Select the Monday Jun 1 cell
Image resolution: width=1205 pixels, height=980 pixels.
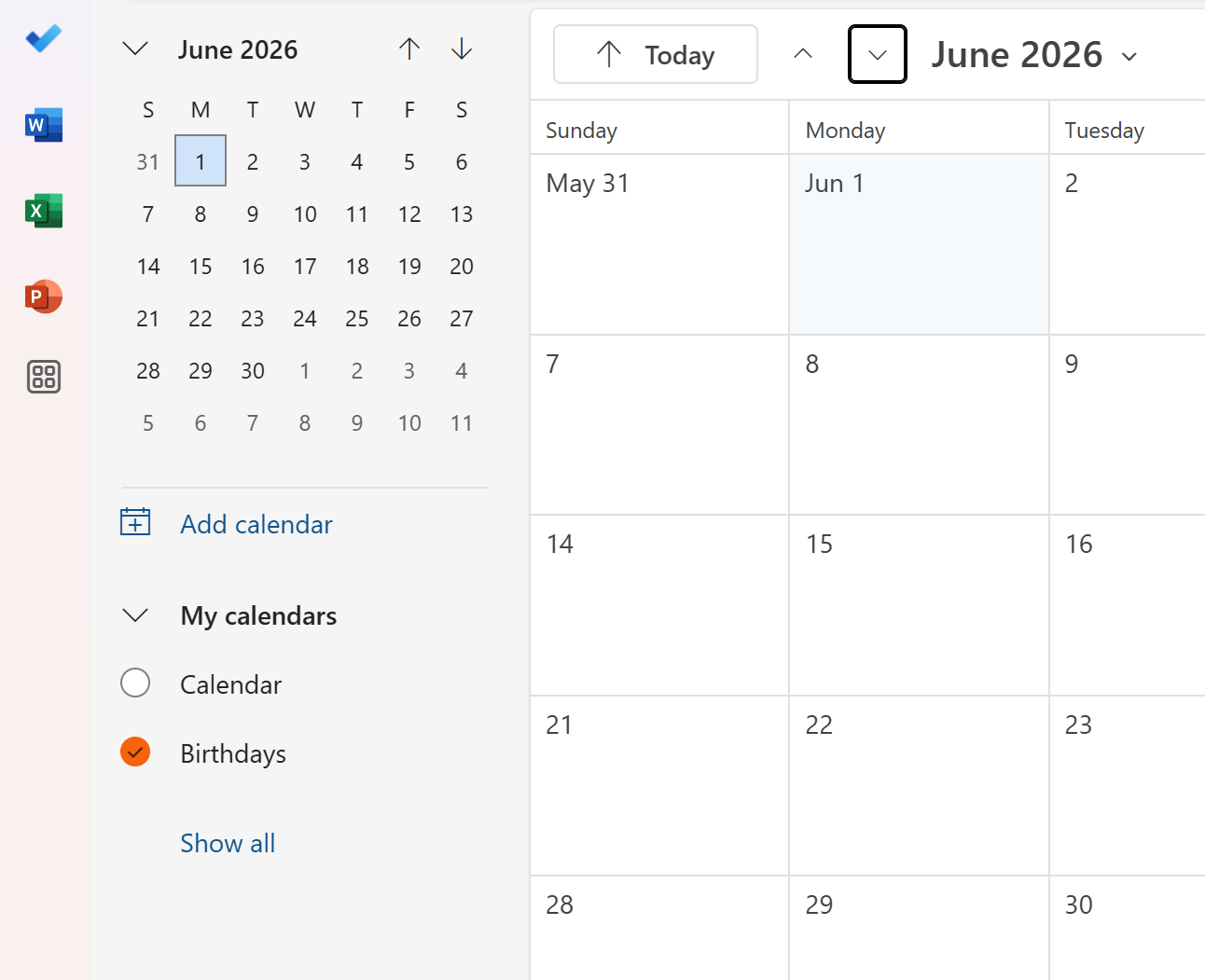tap(919, 244)
